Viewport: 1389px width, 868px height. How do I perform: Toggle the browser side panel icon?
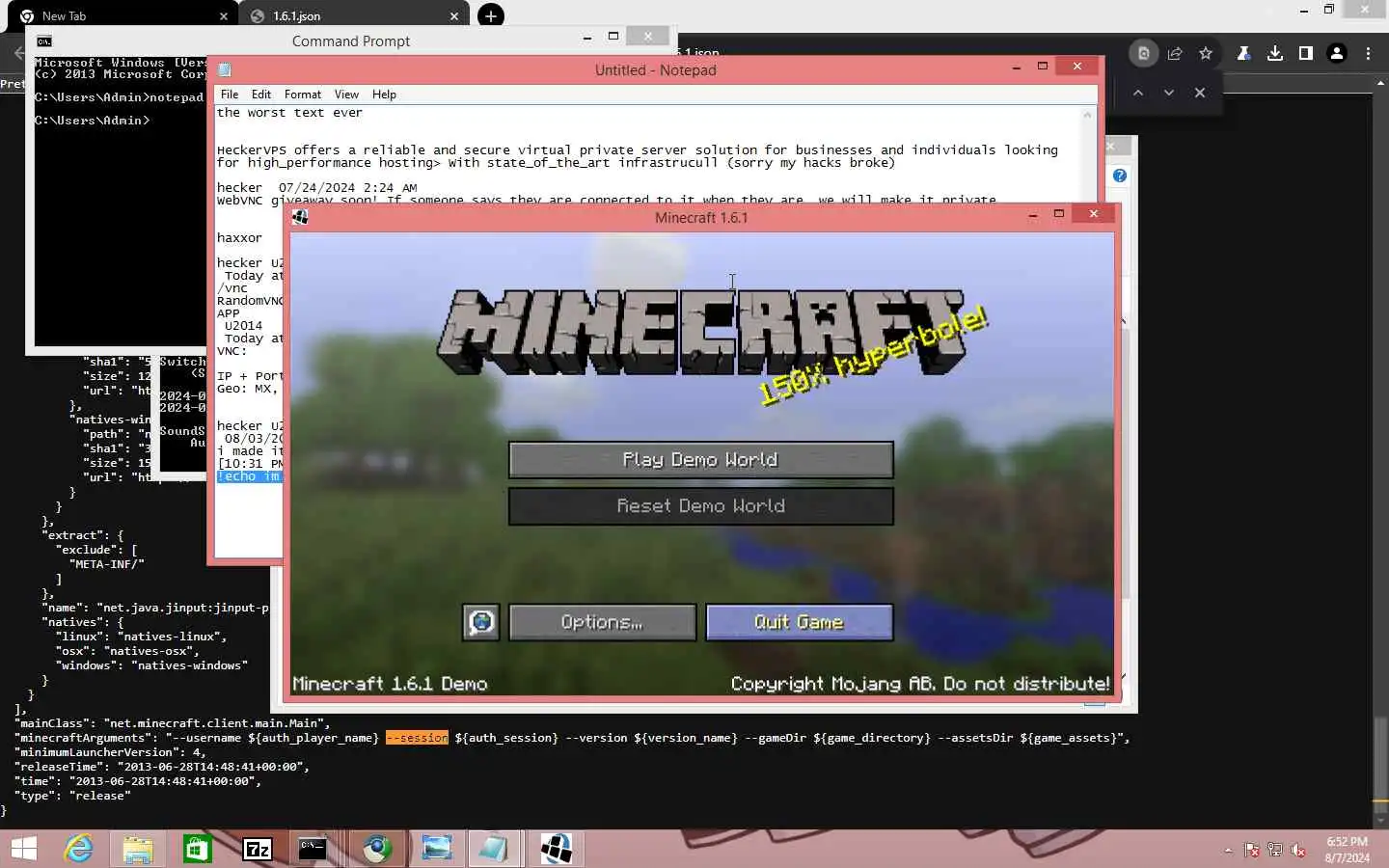tap(1306, 54)
